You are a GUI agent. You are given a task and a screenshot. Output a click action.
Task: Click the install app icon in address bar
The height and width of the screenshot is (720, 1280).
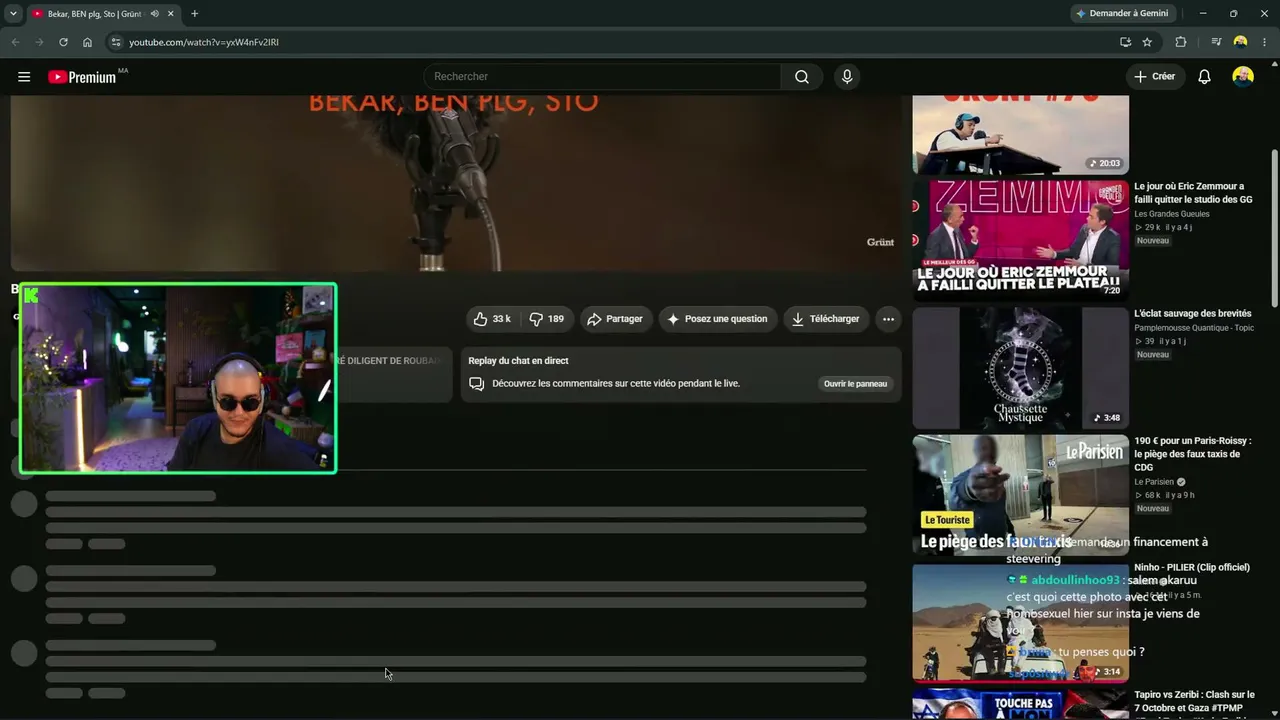point(1125,42)
